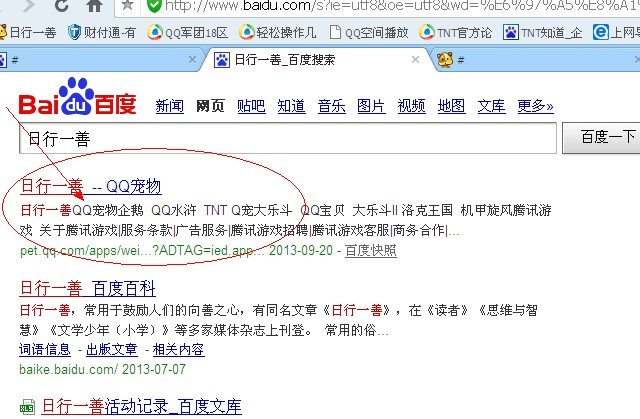Viewport: 640px width, 419px height.
Task: Open Baidu 地图 category
Action: pyautogui.click(x=451, y=106)
